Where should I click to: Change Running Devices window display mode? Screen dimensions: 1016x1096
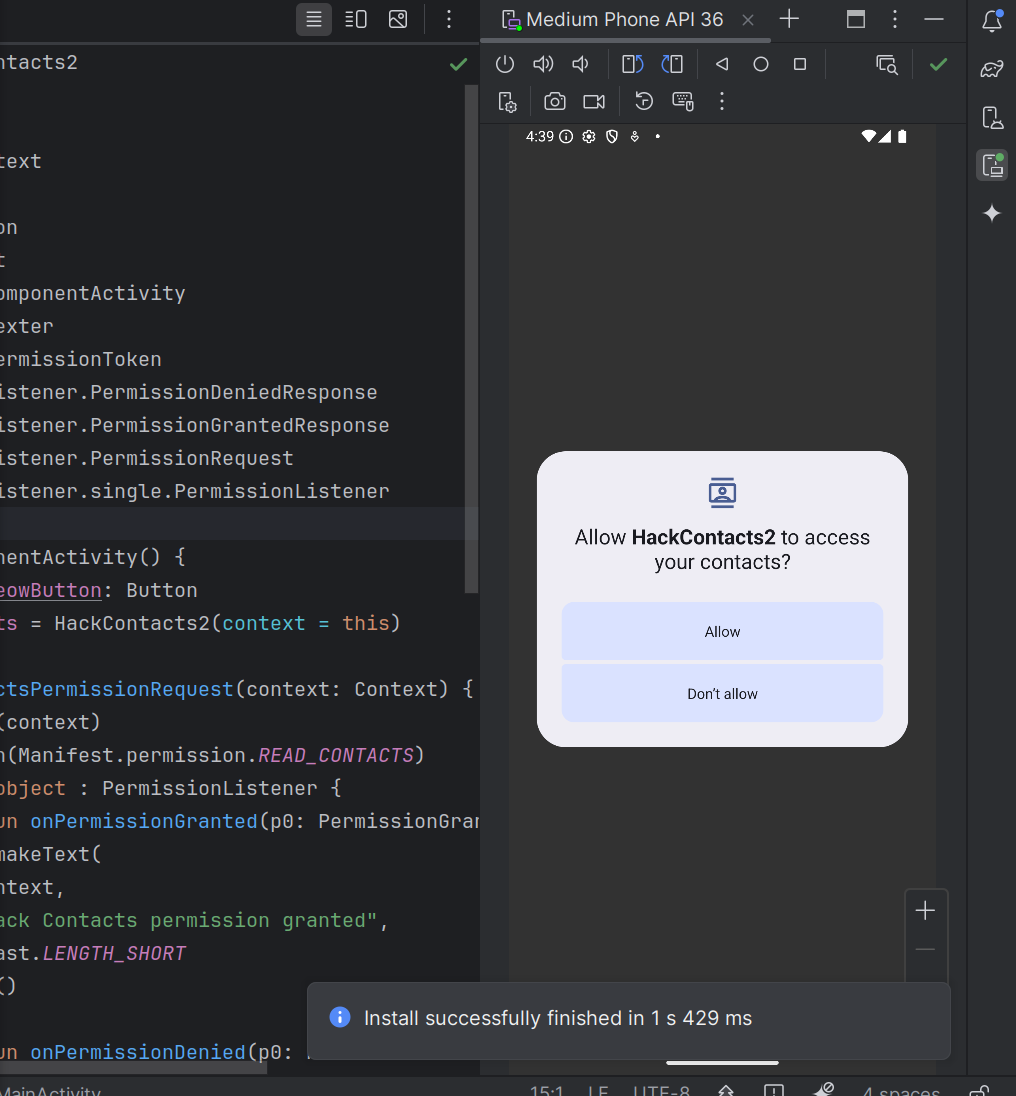click(855, 19)
